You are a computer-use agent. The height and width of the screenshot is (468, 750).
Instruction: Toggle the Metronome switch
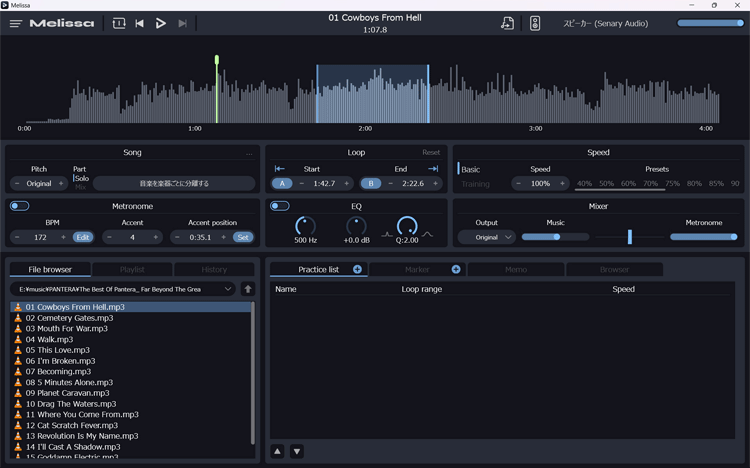click(x=19, y=206)
